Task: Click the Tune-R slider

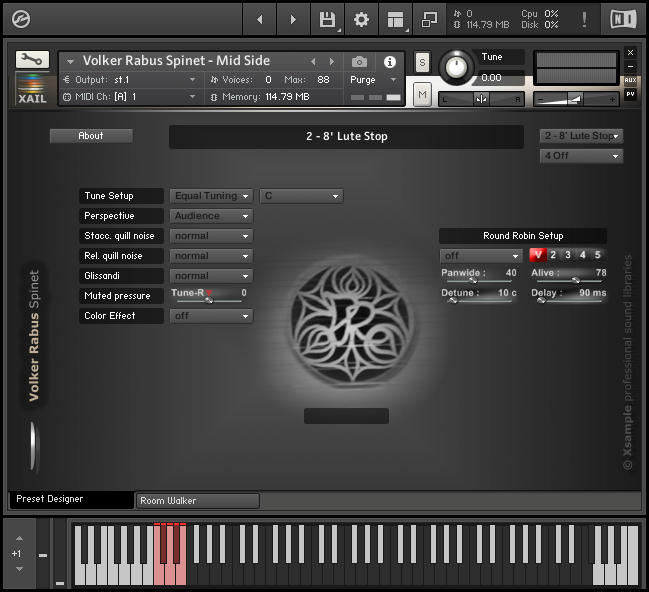Action: click(x=209, y=300)
